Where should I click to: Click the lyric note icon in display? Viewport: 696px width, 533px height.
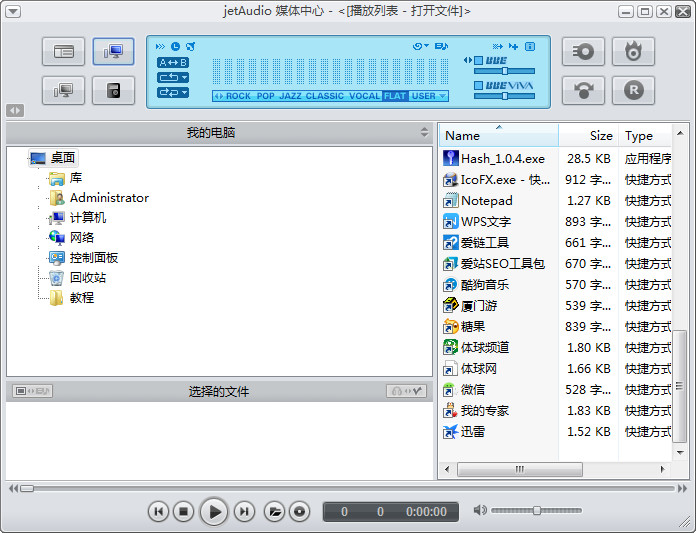[441, 46]
